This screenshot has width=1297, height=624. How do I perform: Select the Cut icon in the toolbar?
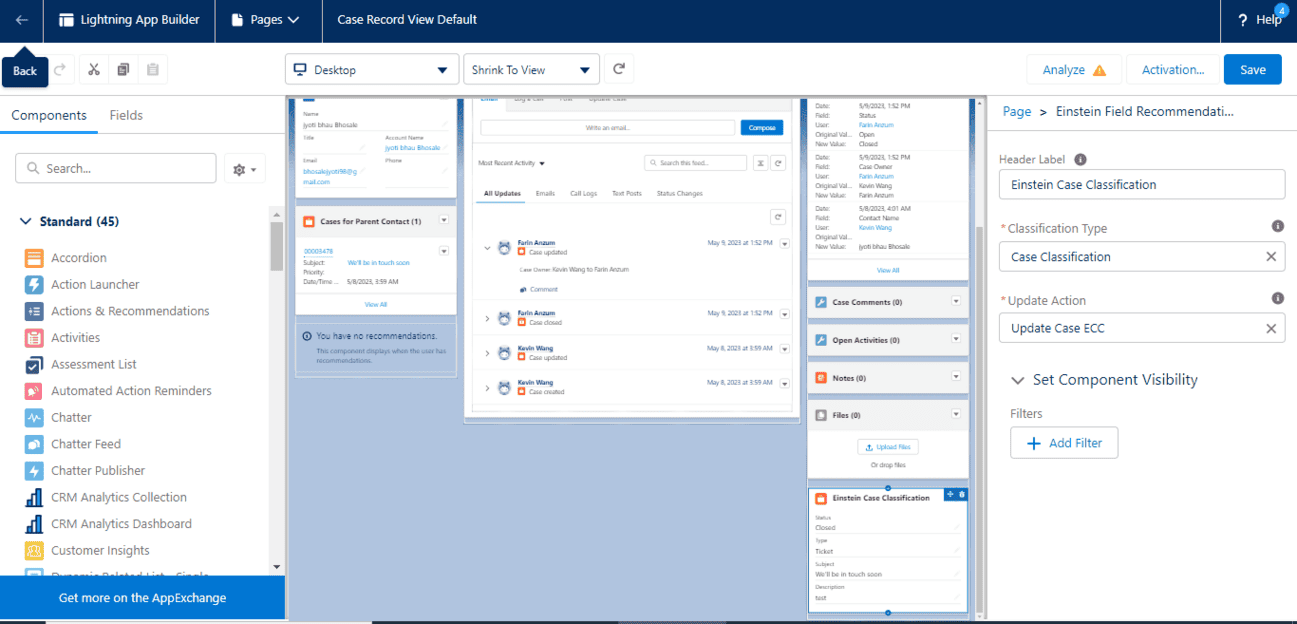click(x=92, y=69)
